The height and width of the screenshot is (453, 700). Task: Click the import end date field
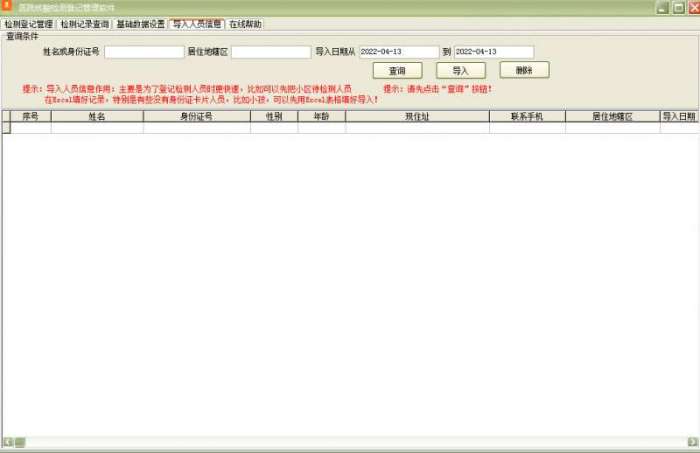[x=494, y=52]
